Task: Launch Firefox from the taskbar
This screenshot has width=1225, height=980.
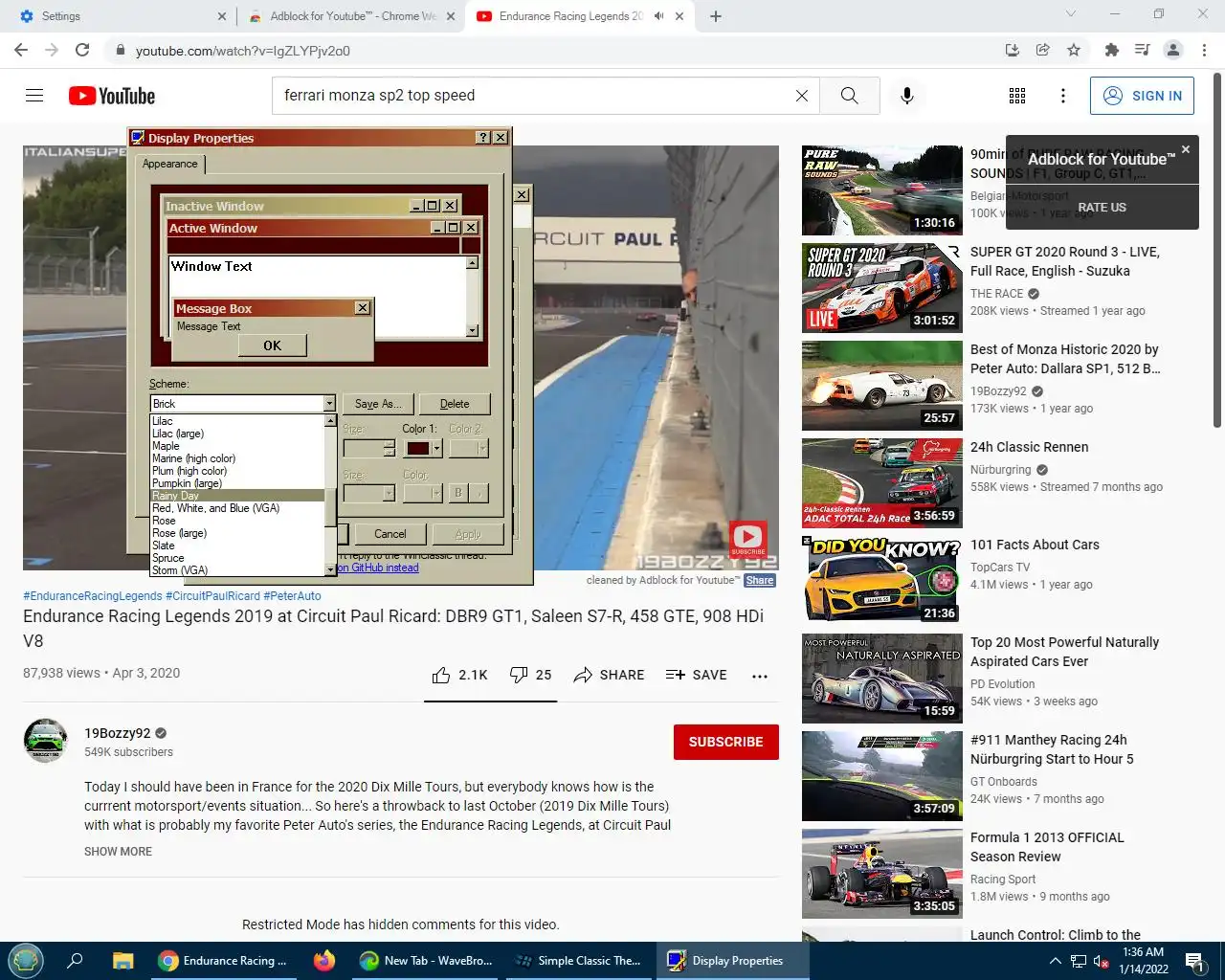Action: pos(324,961)
